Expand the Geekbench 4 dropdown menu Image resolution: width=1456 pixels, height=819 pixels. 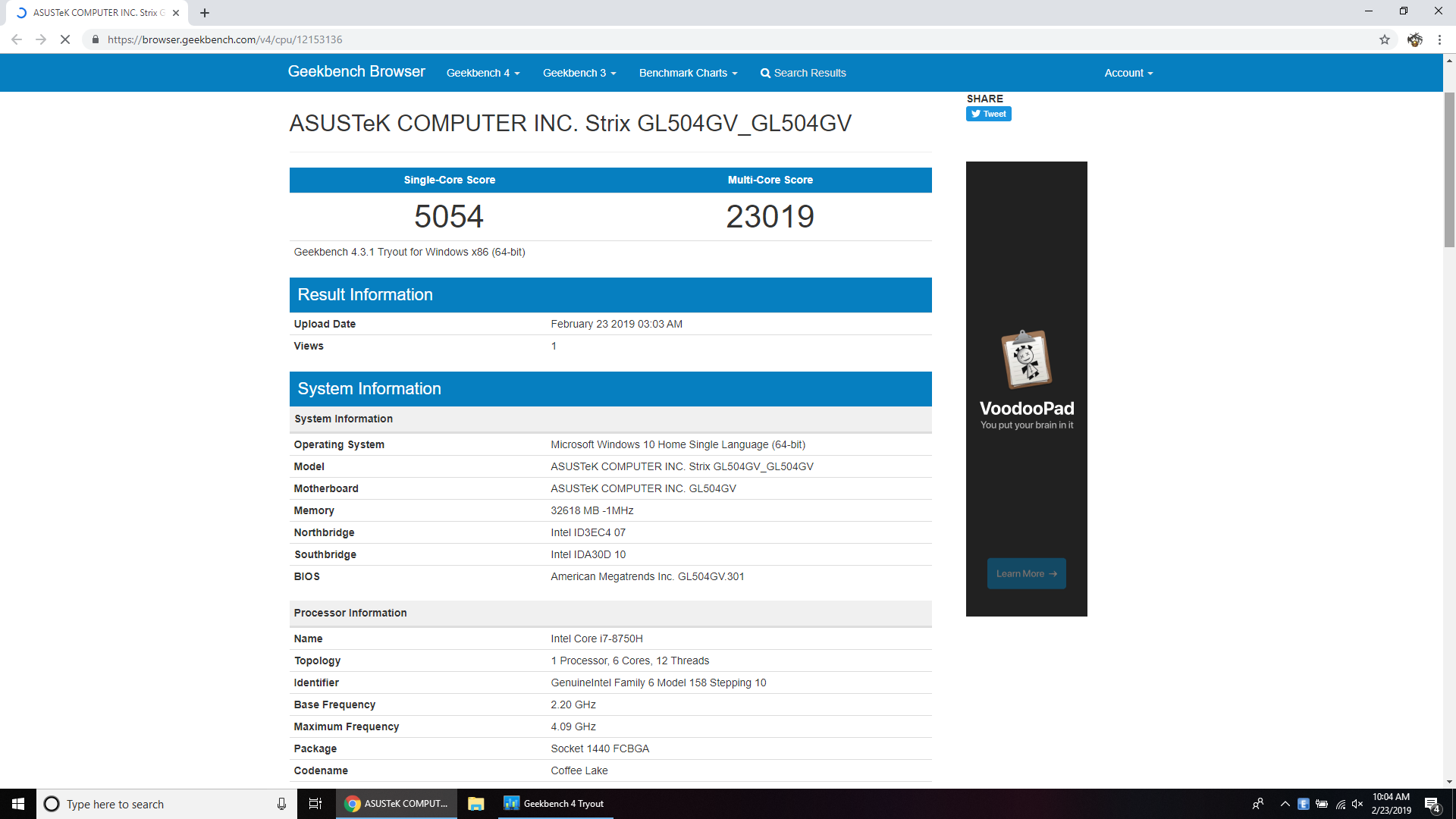pyautogui.click(x=483, y=73)
